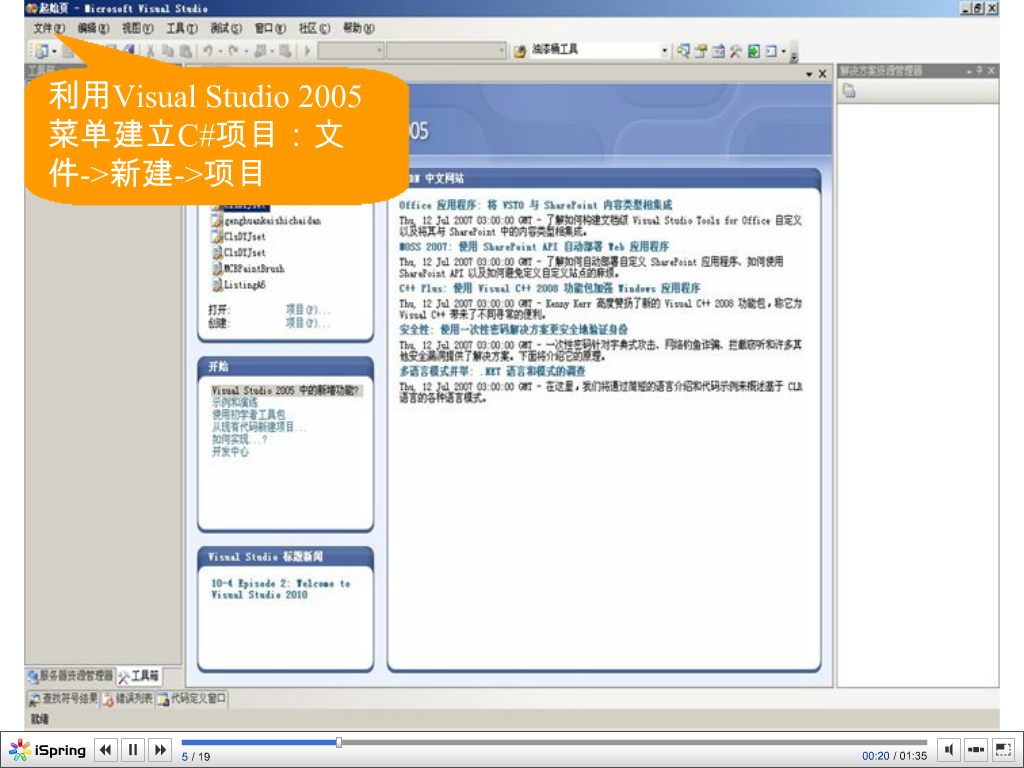
Task: Click 'Visual Studio 2005 中的新增功能?' link
Action: tap(285, 391)
